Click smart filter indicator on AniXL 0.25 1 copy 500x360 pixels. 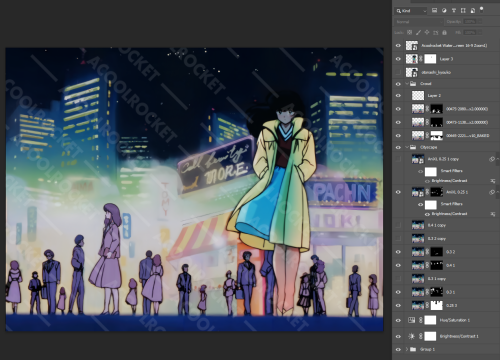[x=492, y=159]
